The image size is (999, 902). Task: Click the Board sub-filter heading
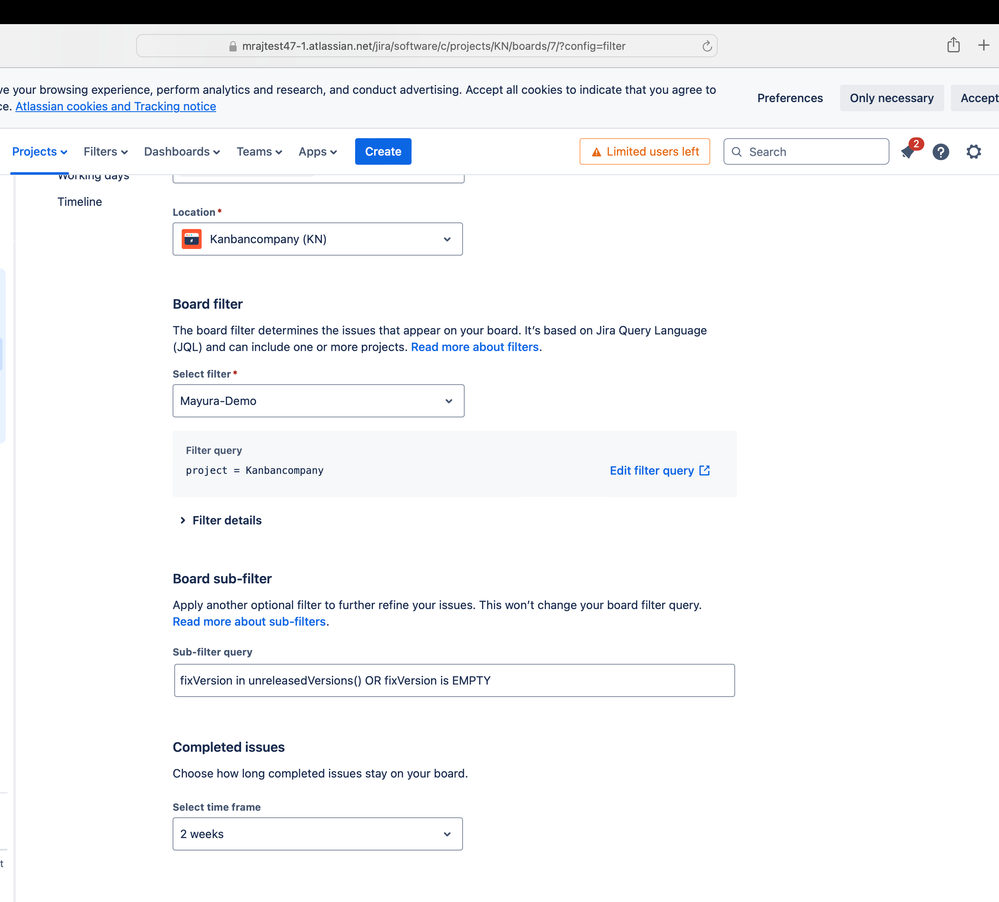[x=222, y=579]
